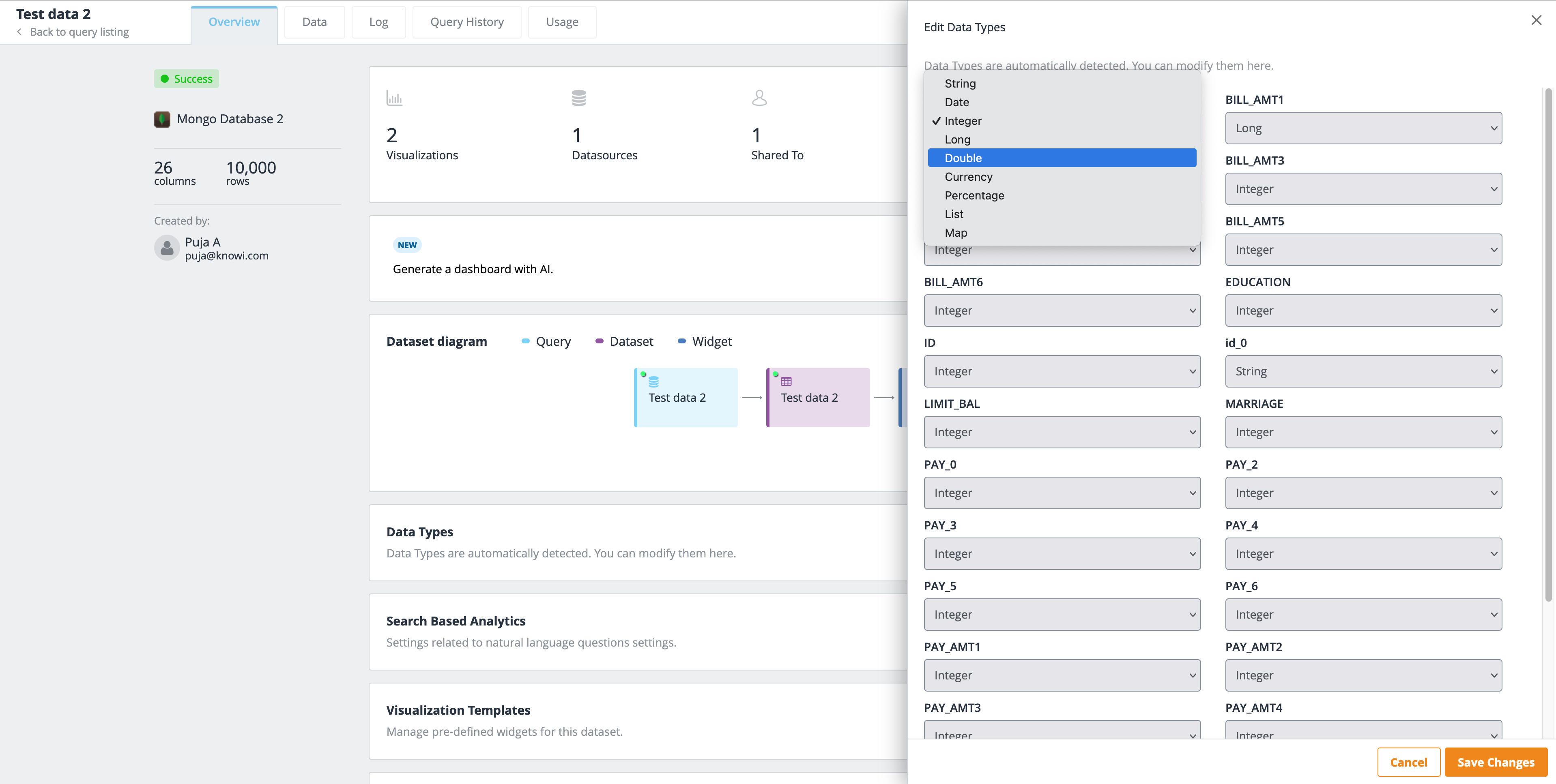1556x784 pixels.
Task: Close the Edit Data Types panel
Action: point(1536,20)
